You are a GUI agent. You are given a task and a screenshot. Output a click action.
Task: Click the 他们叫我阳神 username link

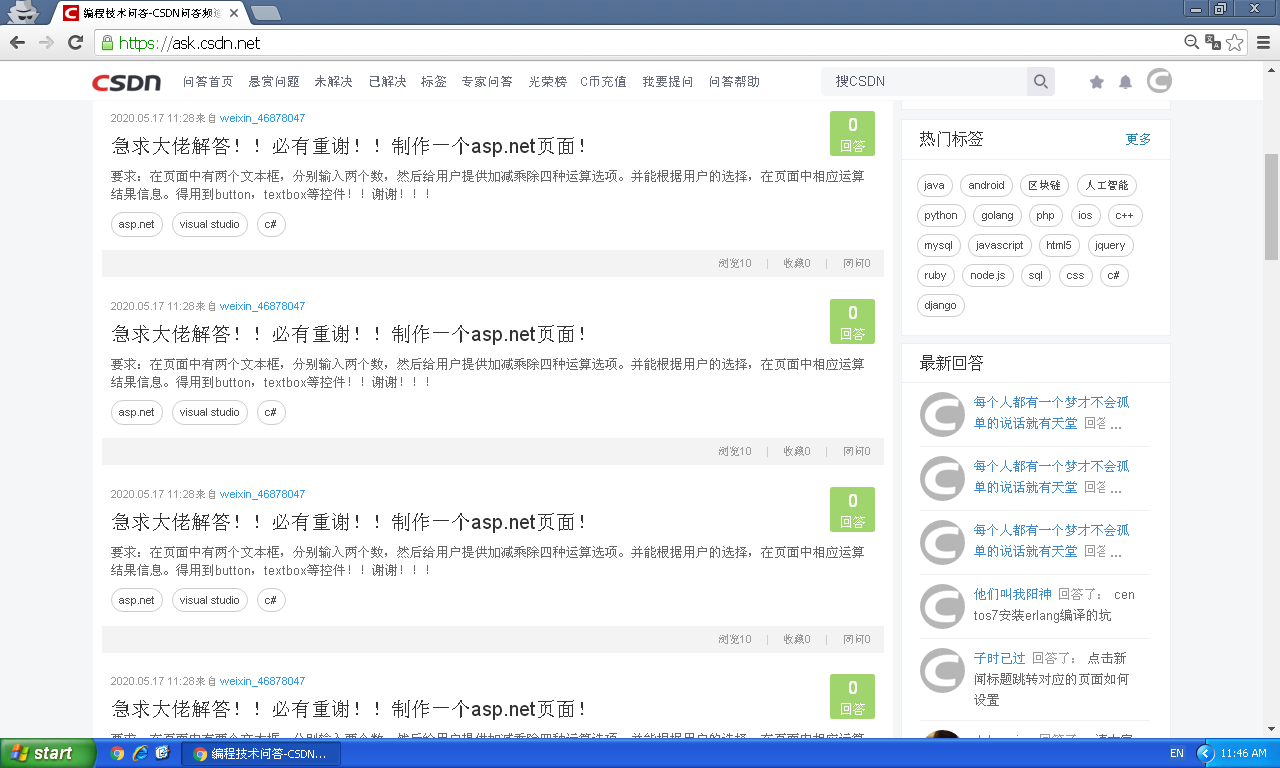point(1013,594)
